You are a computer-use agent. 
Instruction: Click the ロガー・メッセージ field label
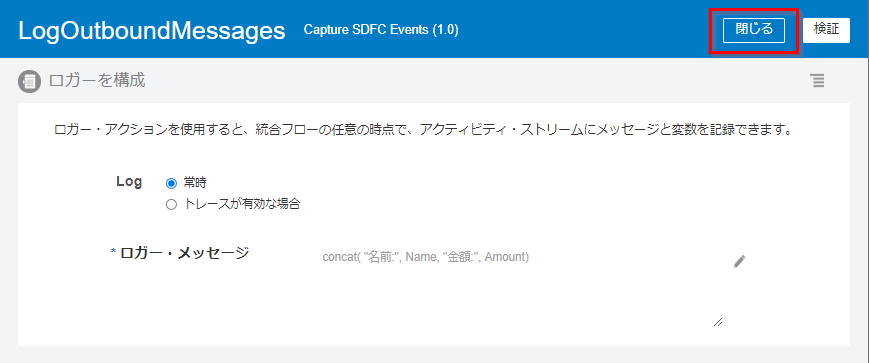coord(185,253)
